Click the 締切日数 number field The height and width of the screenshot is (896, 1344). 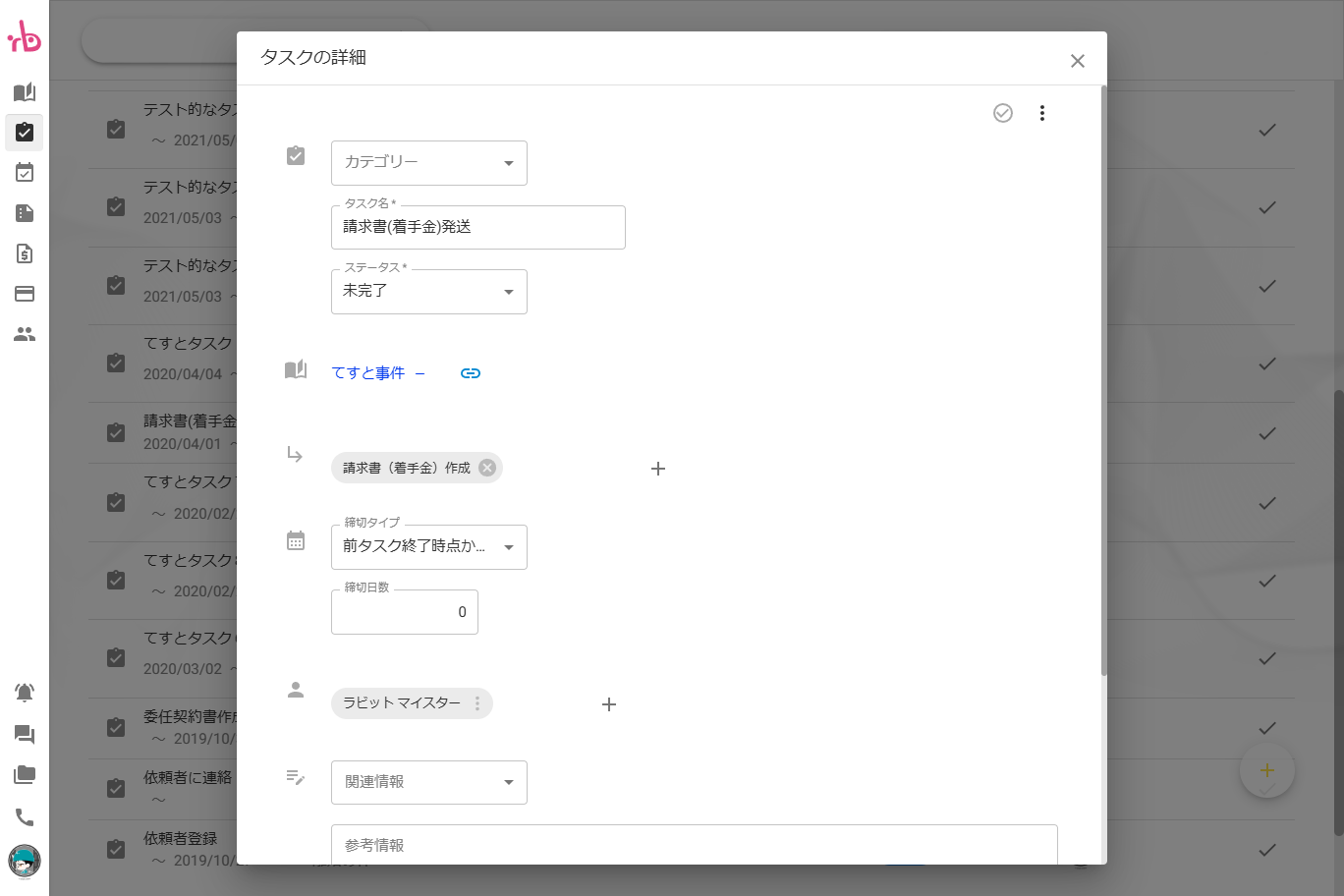point(405,612)
